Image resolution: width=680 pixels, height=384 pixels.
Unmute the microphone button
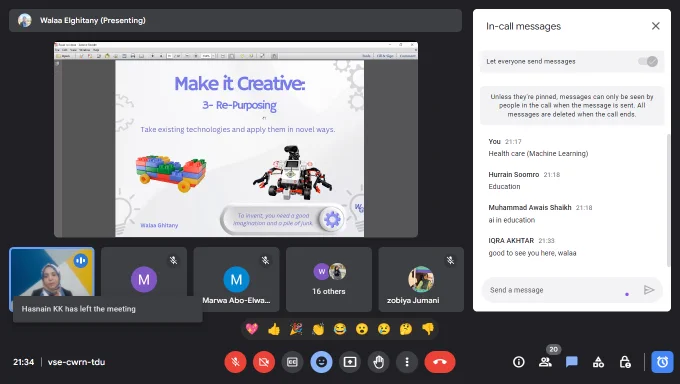coord(235,362)
